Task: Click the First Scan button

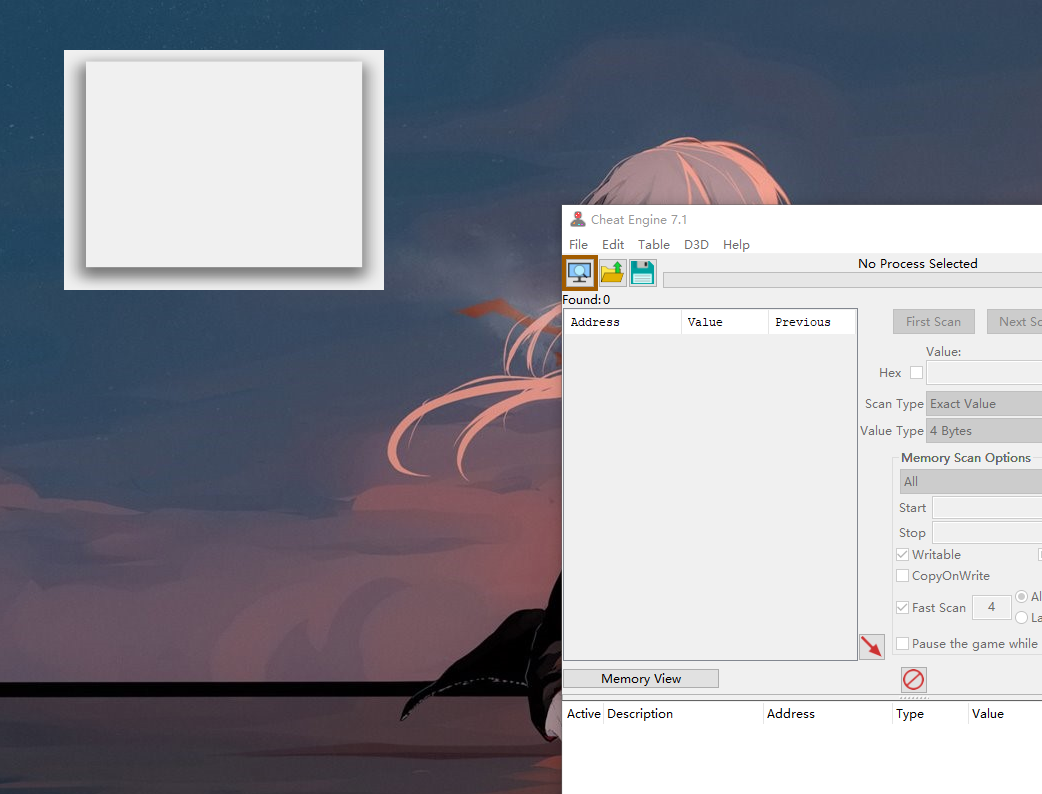Action: pyautogui.click(x=934, y=322)
